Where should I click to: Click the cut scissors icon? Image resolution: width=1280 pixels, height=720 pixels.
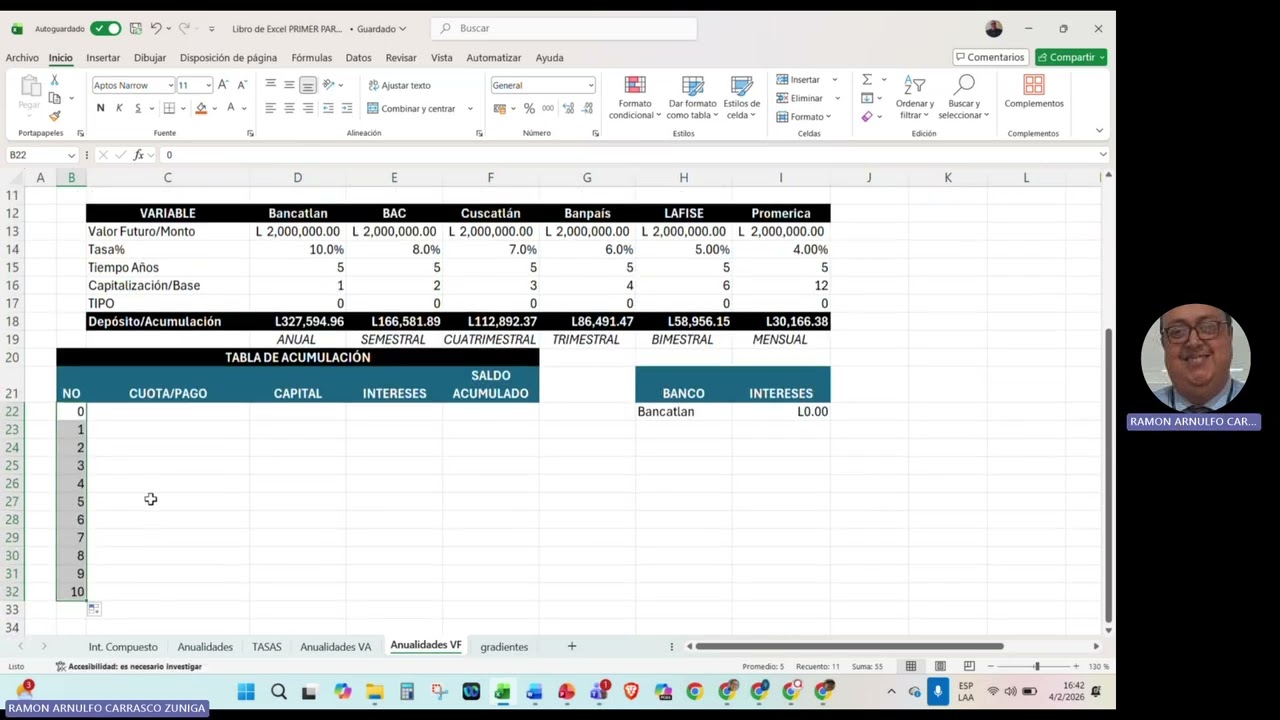[55, 80]
